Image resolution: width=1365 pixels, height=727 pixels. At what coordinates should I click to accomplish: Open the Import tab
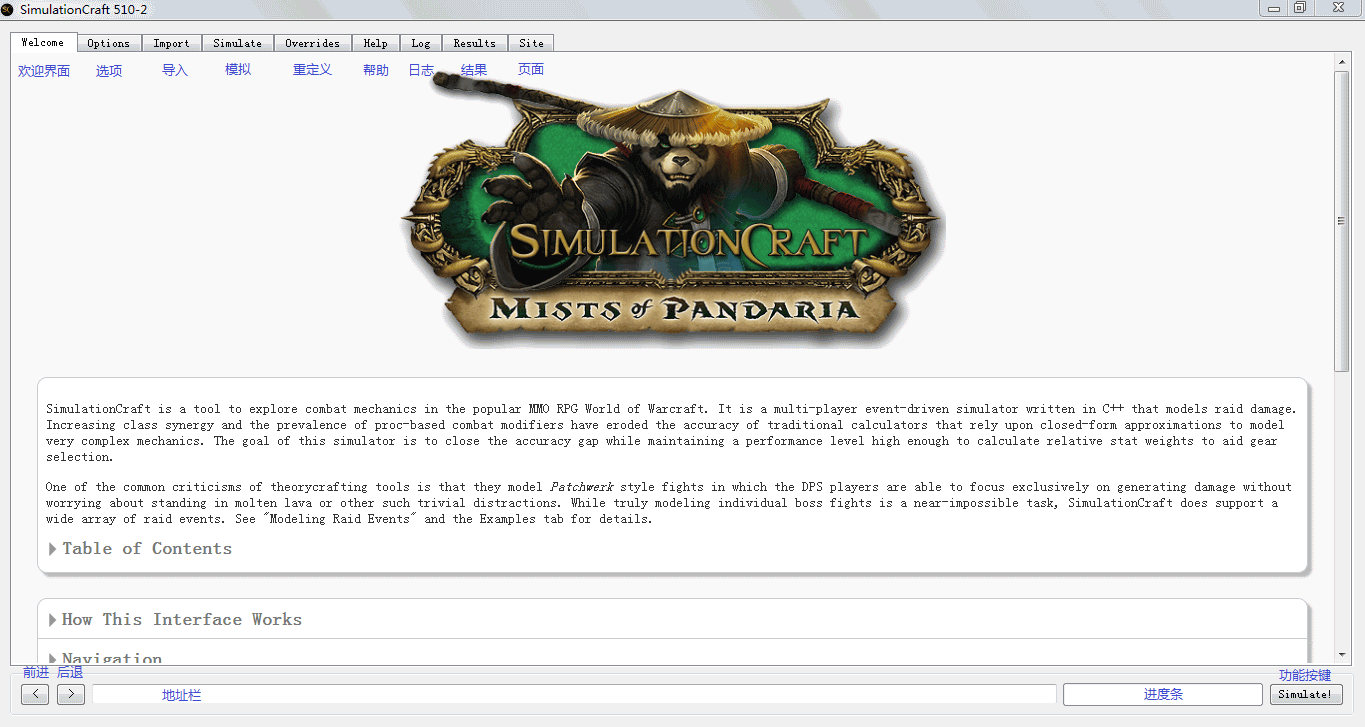[x=171, y=43]
